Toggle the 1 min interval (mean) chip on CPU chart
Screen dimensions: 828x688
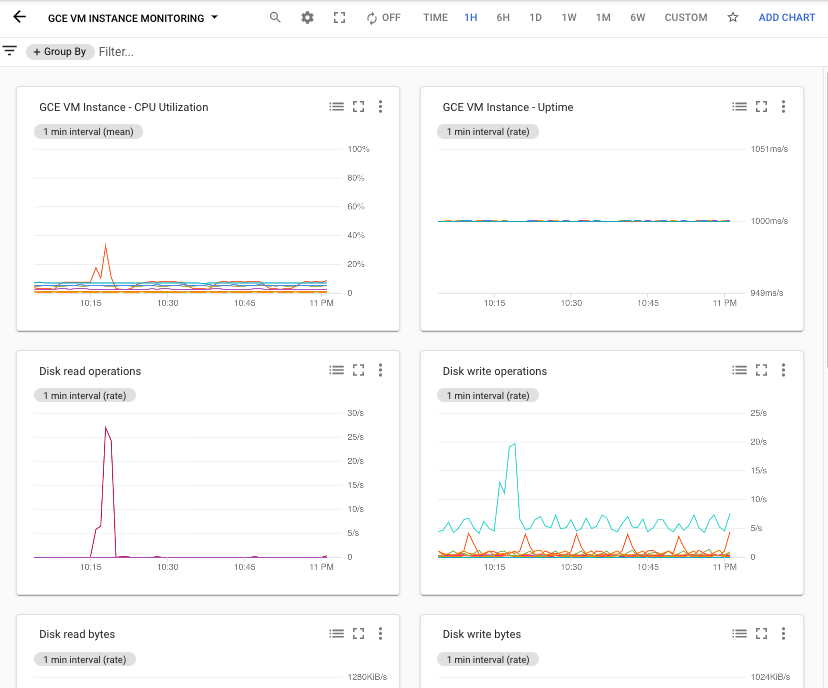(x=88, y=131)
